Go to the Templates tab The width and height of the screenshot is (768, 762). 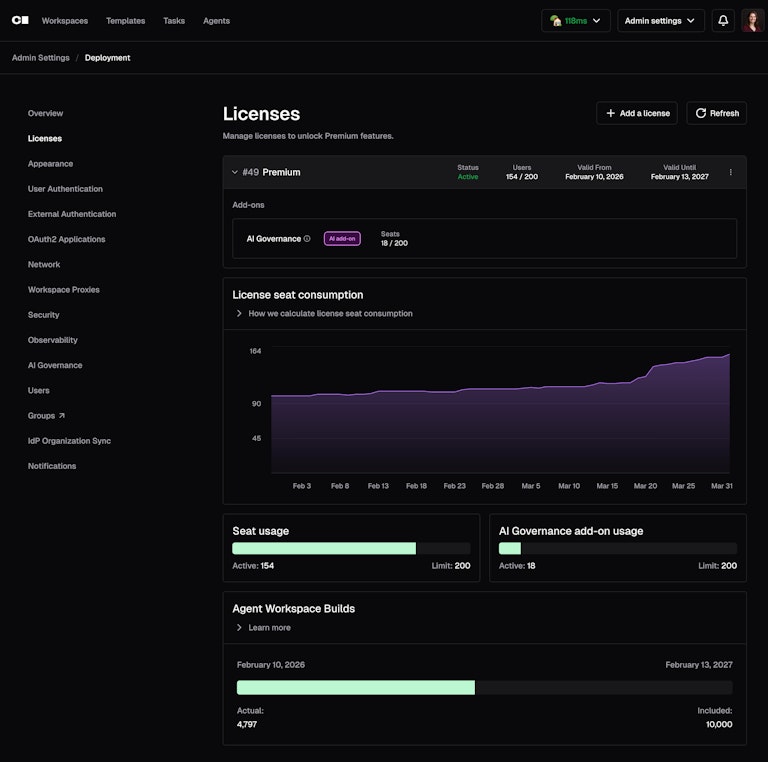[x=125, y=20]
